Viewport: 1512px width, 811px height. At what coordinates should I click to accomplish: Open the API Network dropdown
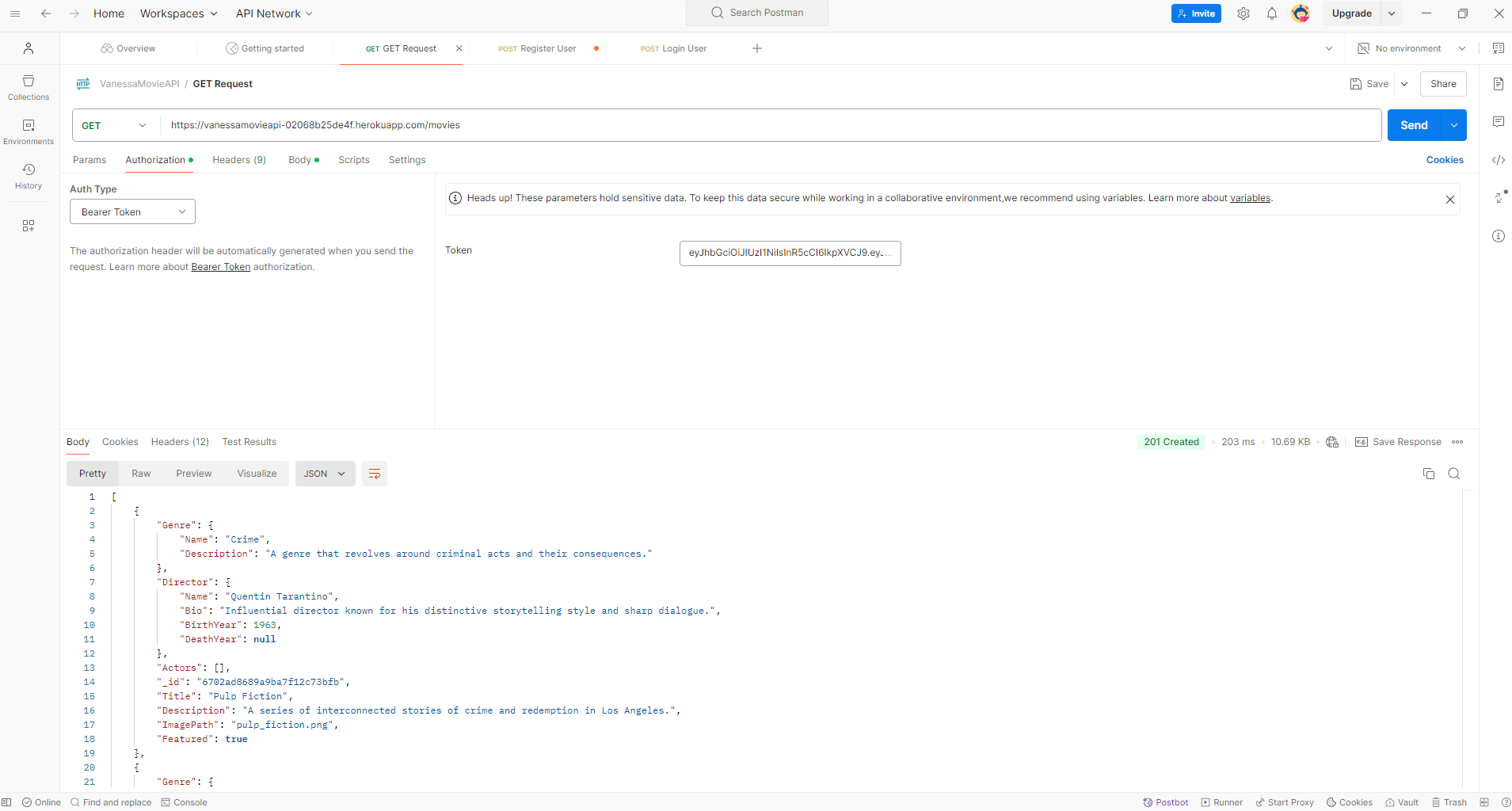tap(274, 13)
